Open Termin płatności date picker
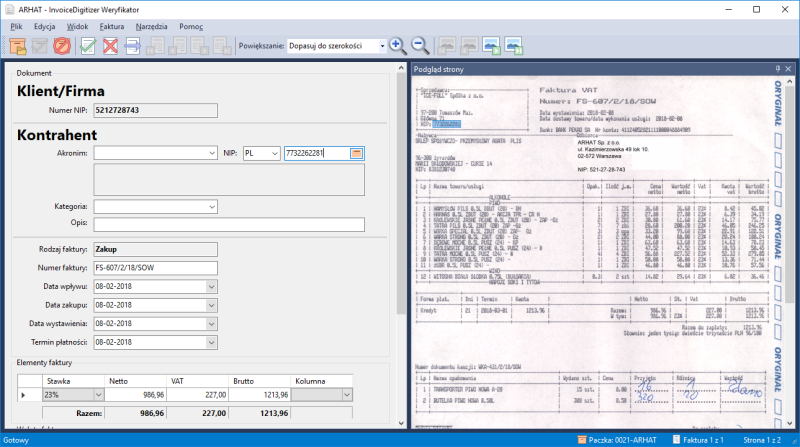800x447 pixels. pos(211,342)
